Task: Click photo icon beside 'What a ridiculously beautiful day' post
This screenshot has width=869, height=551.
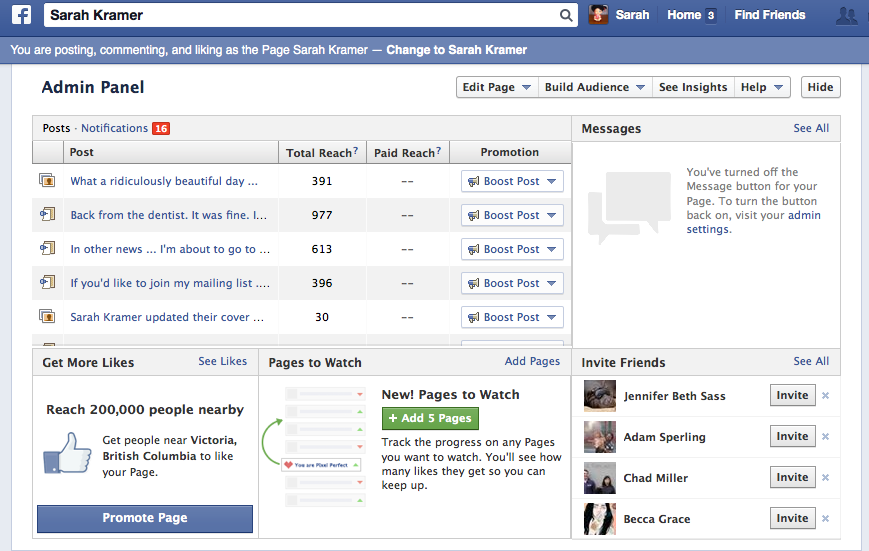Action: click(47, 181)
